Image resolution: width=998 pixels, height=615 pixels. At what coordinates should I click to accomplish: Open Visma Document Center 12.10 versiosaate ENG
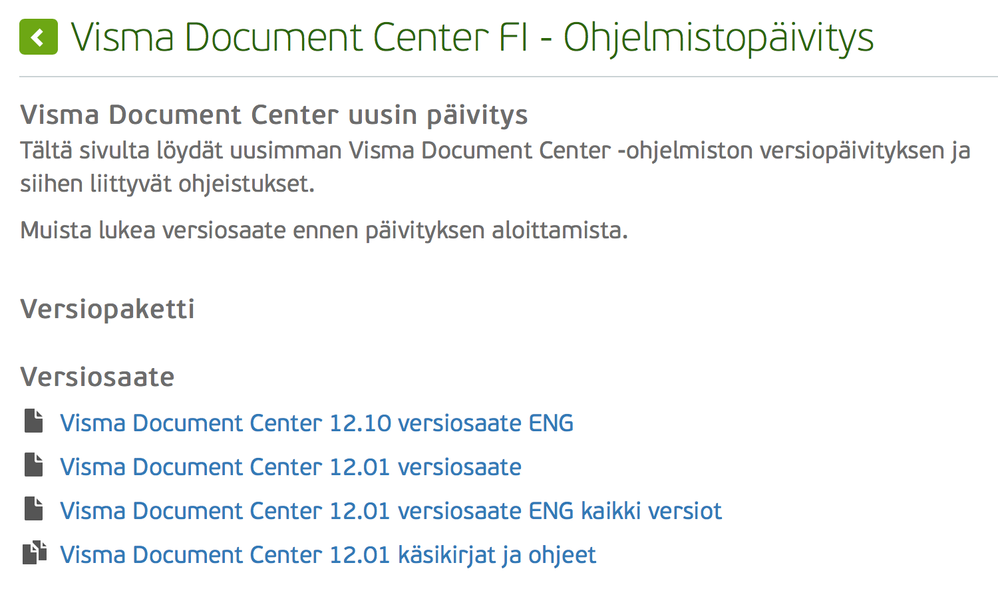[318, 423]
